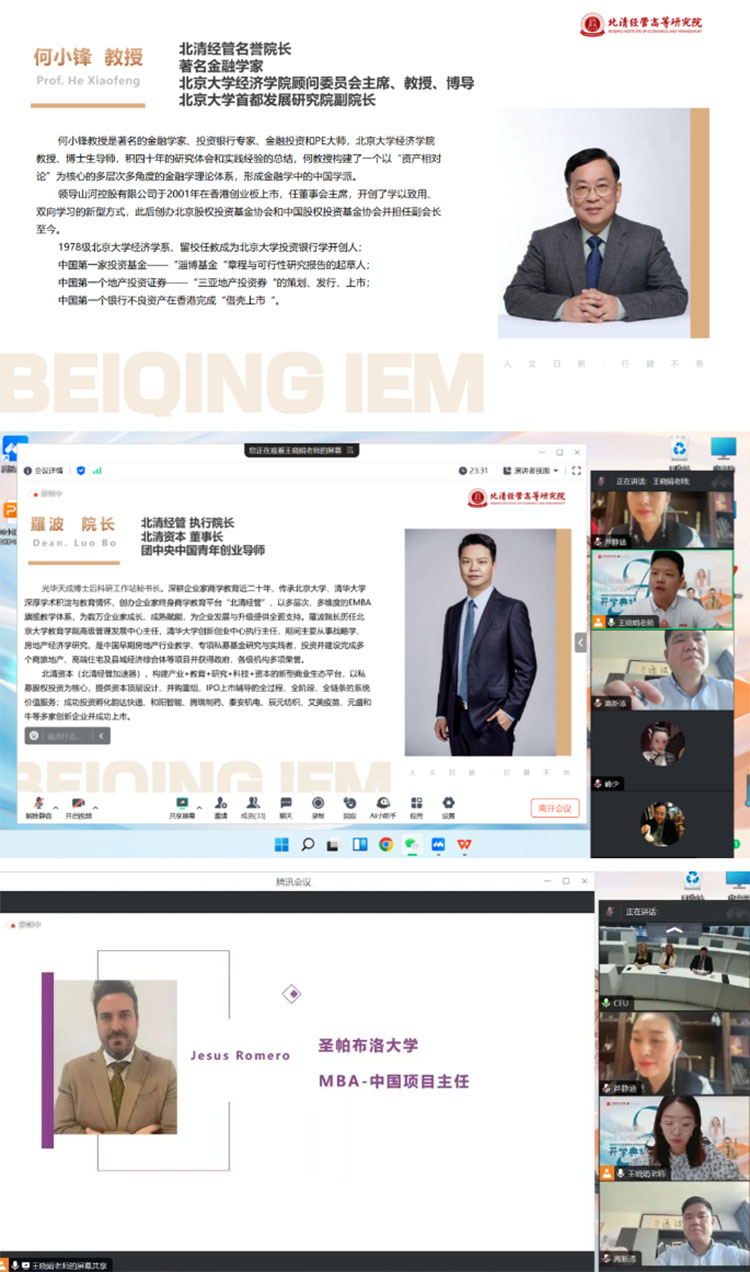
Task: Click the Tencent Meeting taskbar icon
Action: [x=438, y=845]
